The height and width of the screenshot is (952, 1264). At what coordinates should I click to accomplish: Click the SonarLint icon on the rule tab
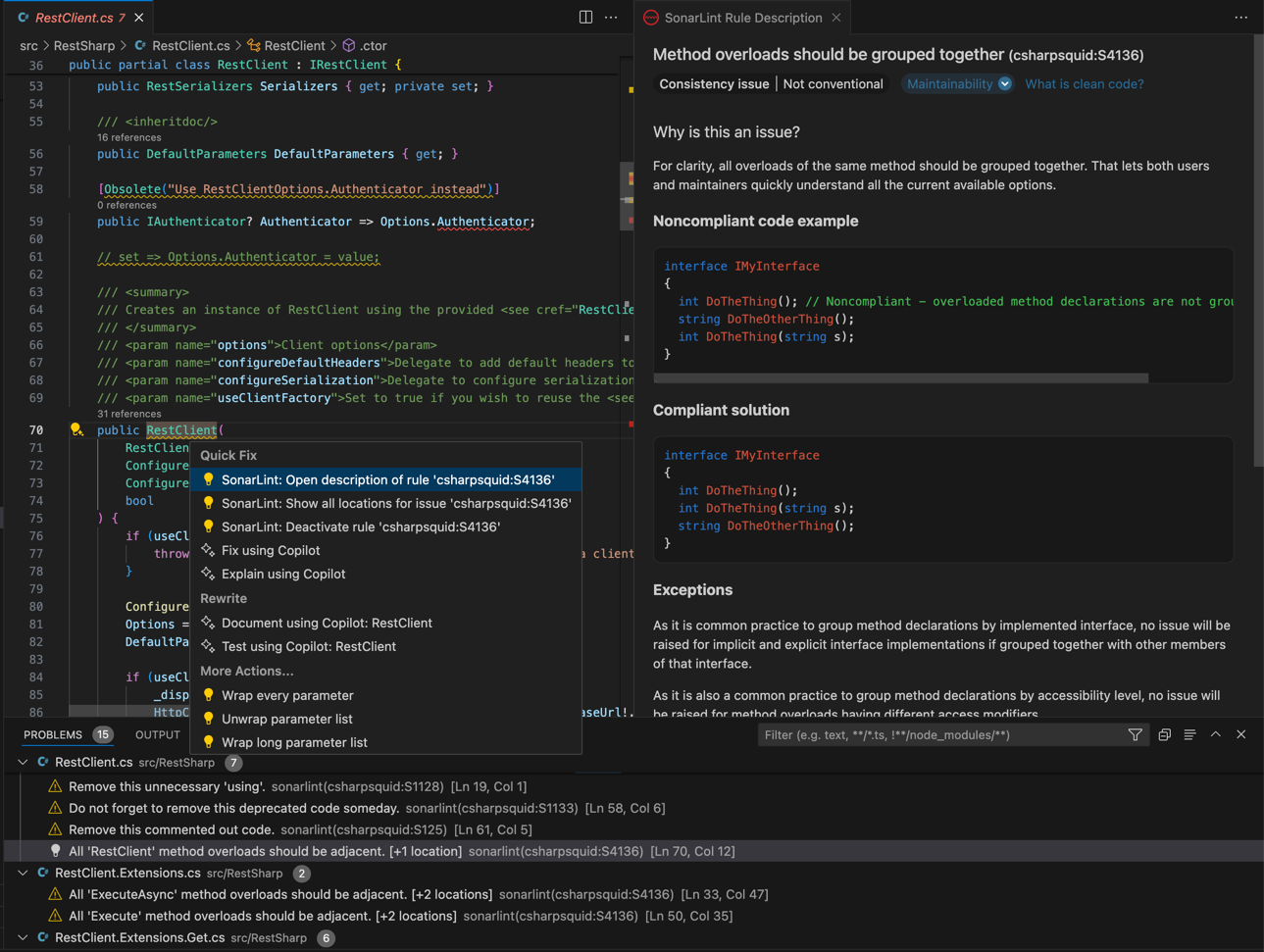pyautogui.click(x=649, y=17)
